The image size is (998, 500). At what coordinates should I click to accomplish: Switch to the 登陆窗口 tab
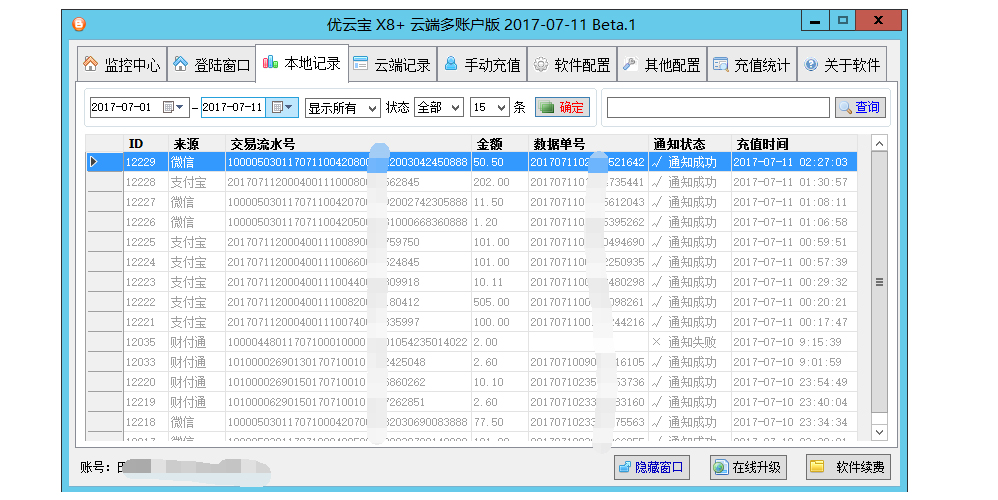pos(210,65)
